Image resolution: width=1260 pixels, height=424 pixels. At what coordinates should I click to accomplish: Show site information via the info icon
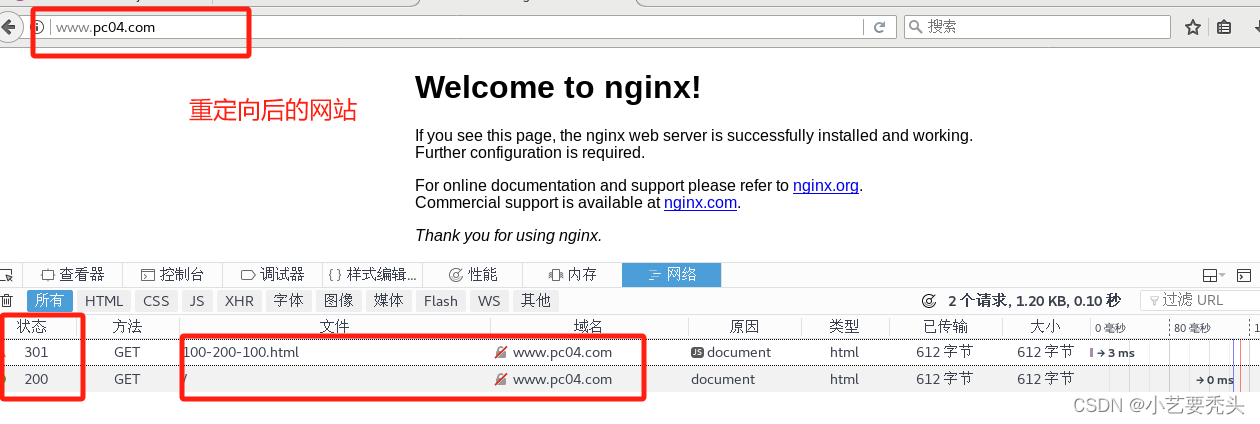point(37,27)
